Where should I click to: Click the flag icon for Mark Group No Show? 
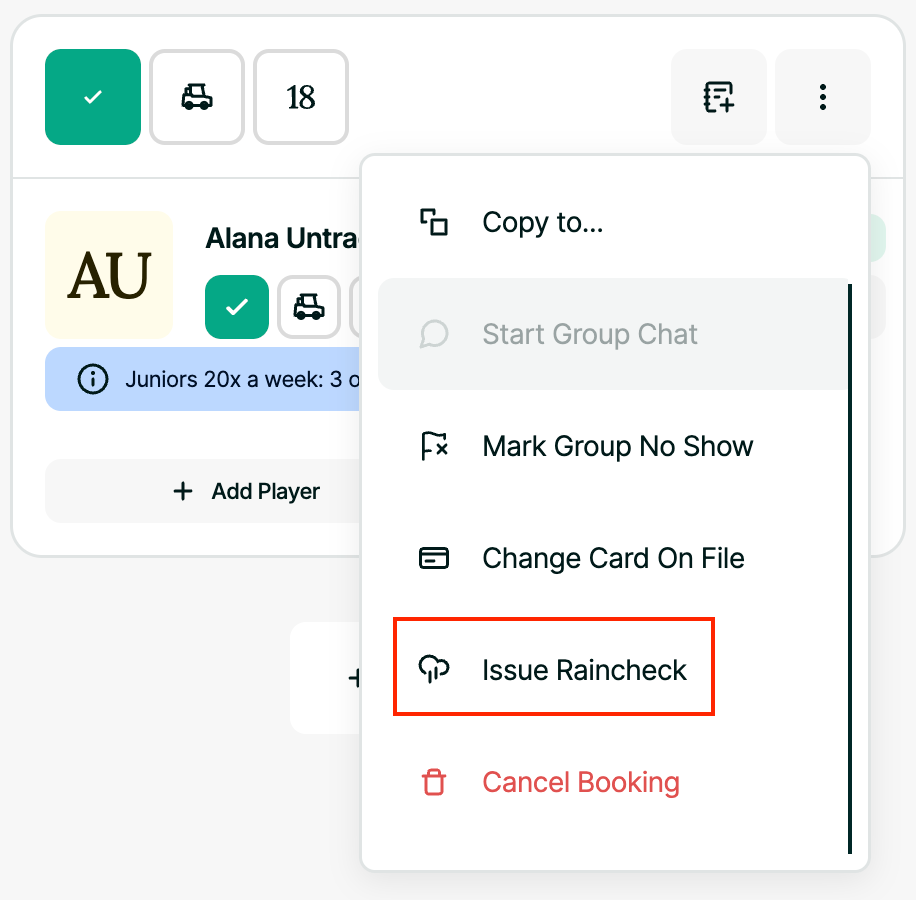tap(434, 446)
